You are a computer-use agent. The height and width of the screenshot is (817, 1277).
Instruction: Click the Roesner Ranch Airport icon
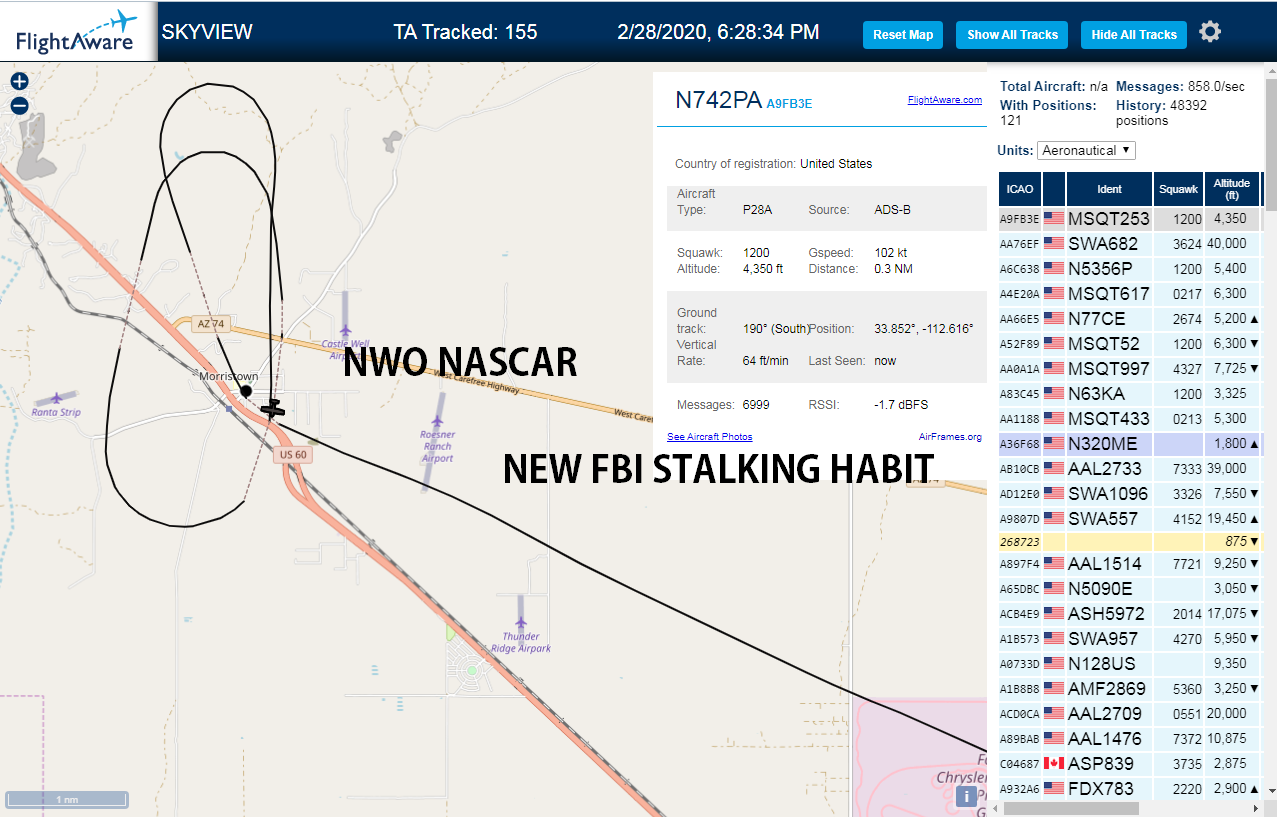(437, 420)
